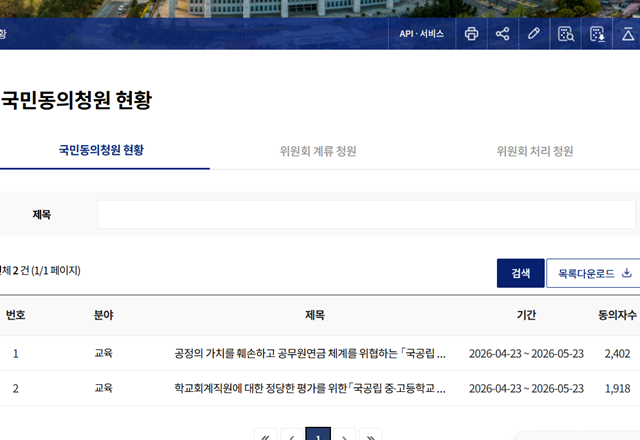Click the 분야 column header

(x=103, y=315)
